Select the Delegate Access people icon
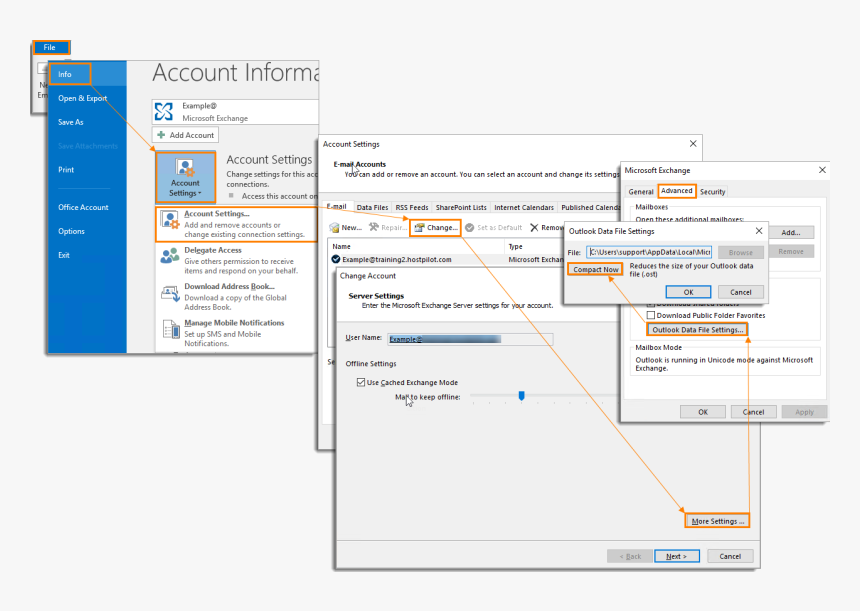Viewport: 860px width, 611px height. (169, 257)
